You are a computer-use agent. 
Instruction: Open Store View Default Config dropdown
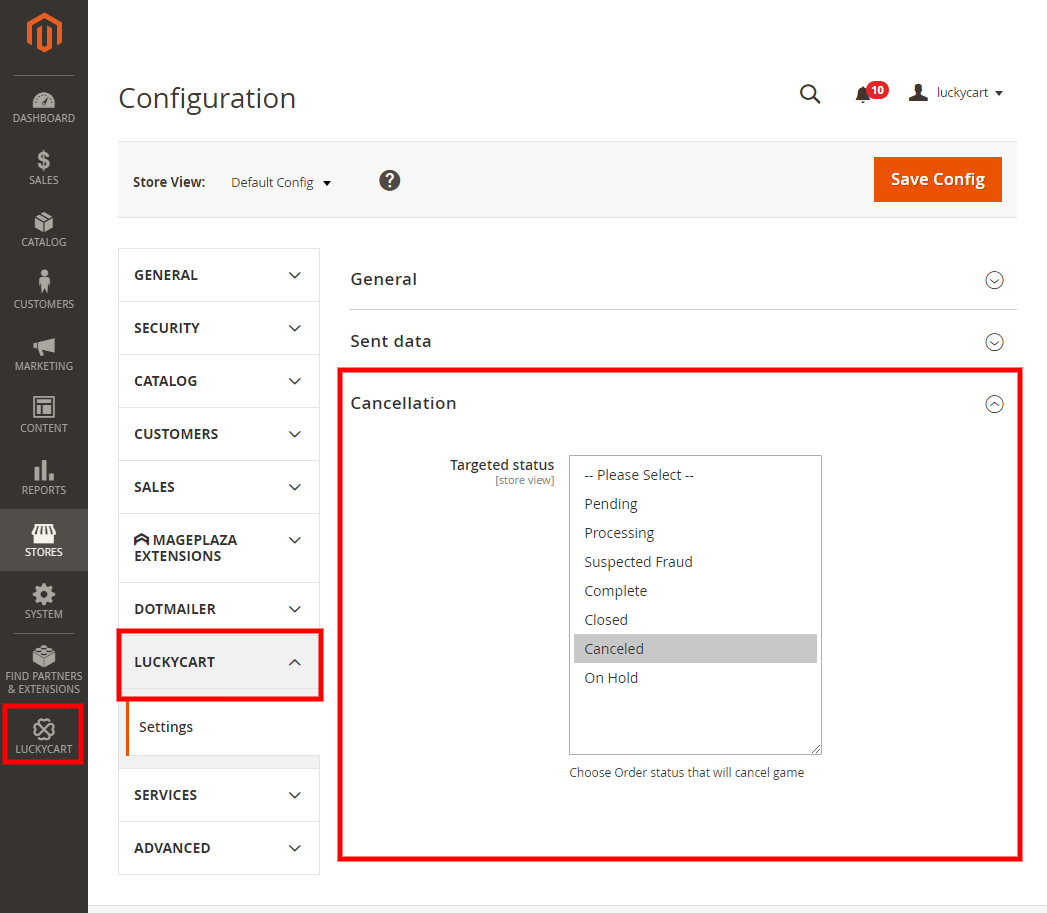click(x=281, y=183)
